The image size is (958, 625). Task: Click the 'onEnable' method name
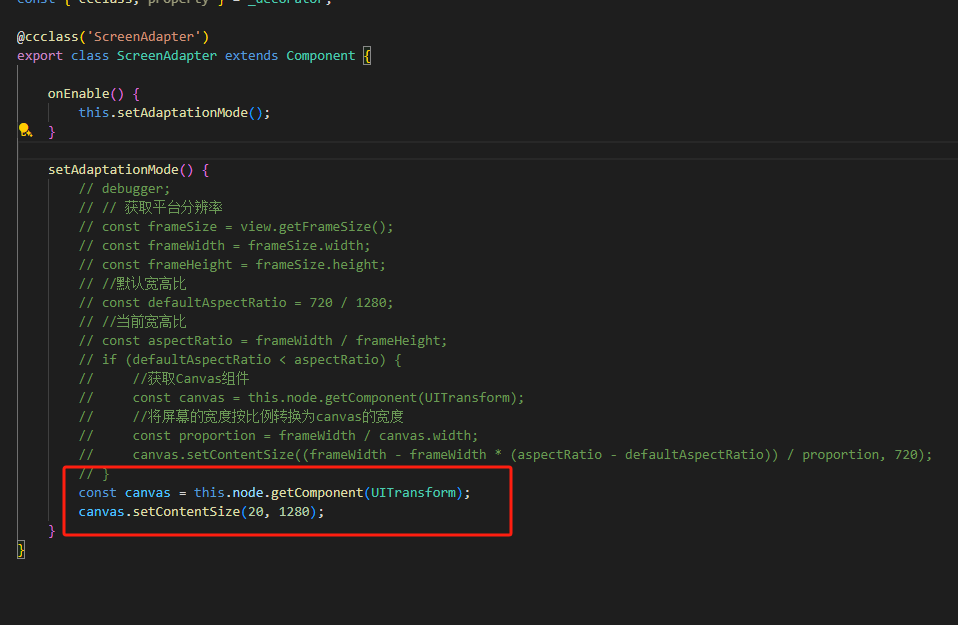pos(78,93)
